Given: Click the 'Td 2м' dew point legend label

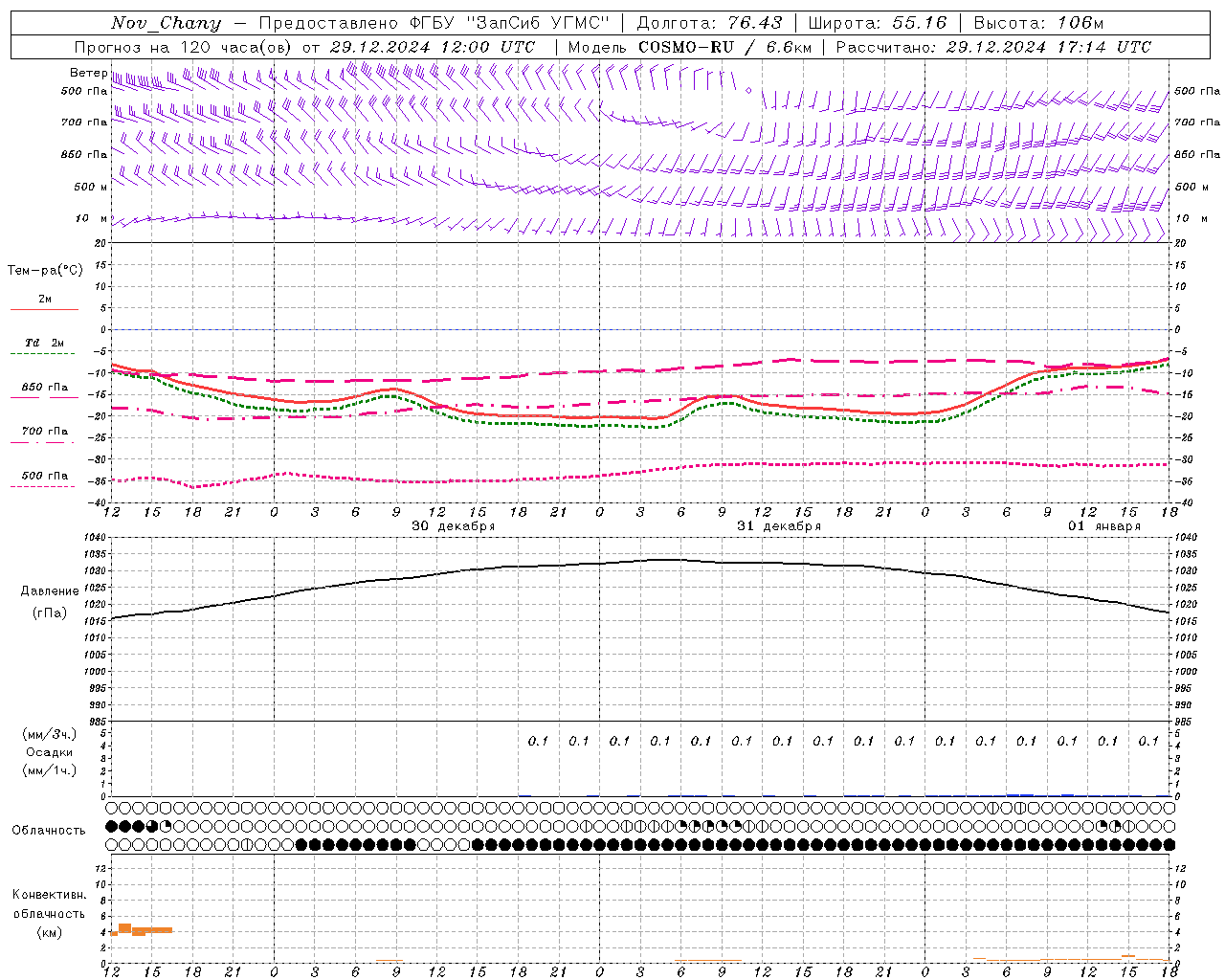Looking at the screenshot, I should (x=44, y=343).
